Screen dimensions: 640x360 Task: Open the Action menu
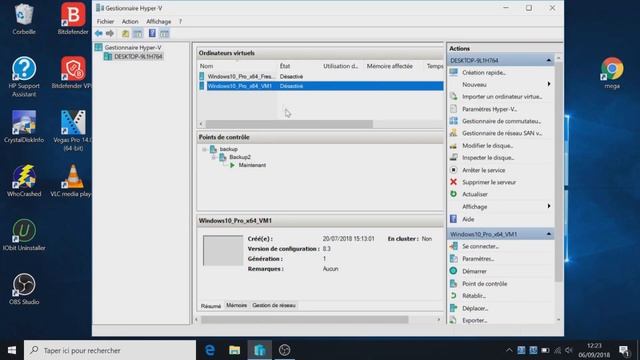130,22
